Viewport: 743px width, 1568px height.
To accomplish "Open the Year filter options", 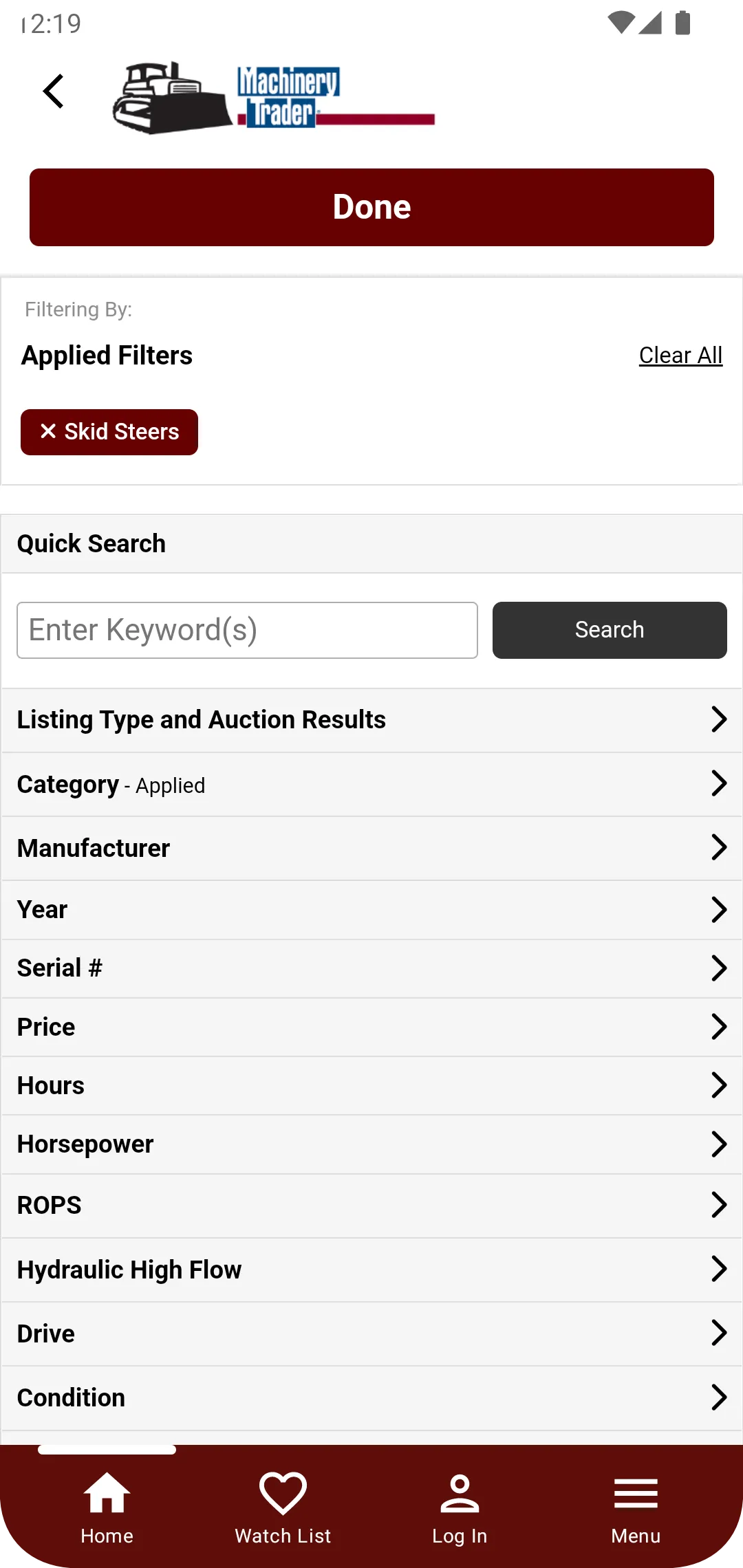I will pos(371,910).
